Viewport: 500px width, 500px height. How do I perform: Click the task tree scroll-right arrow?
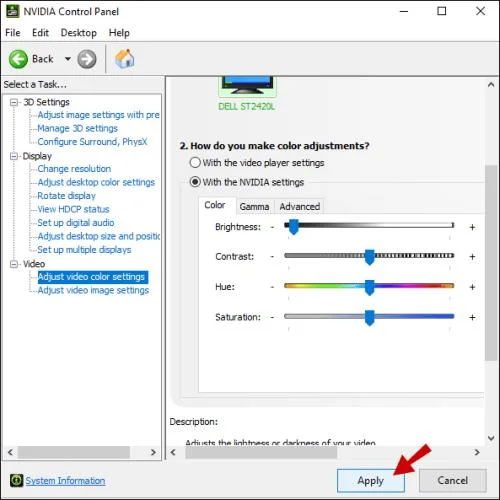[153, 452]
